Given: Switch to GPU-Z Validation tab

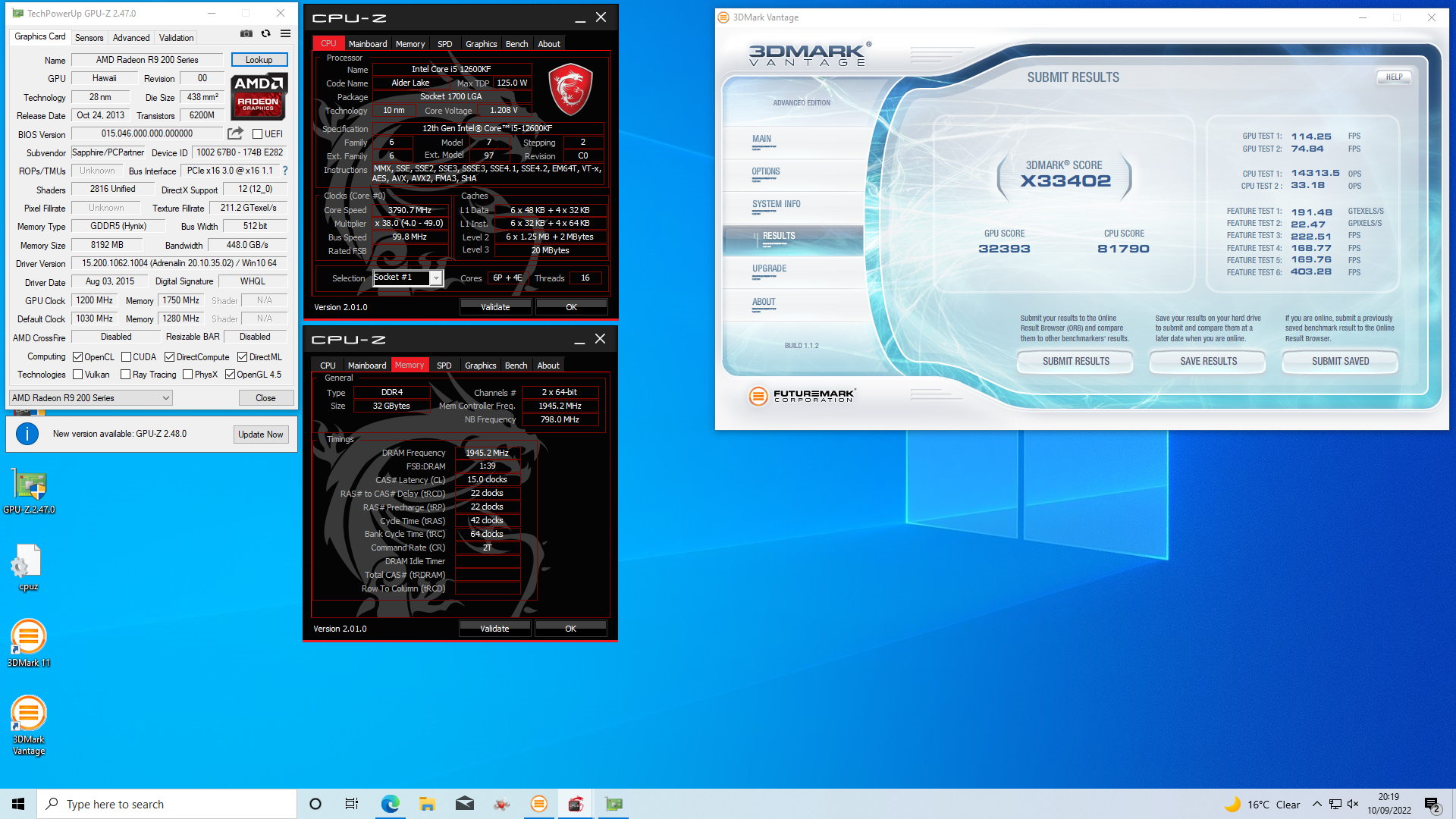Looking at the screenshot, I should point(176,38).
